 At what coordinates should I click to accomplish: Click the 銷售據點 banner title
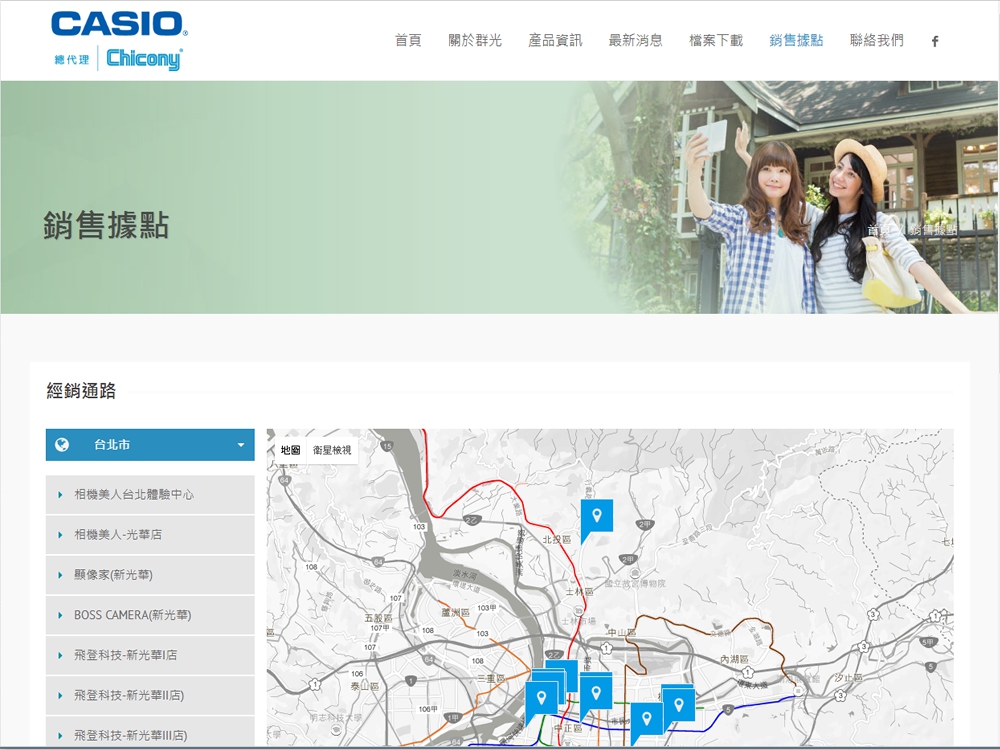[106, 225]
